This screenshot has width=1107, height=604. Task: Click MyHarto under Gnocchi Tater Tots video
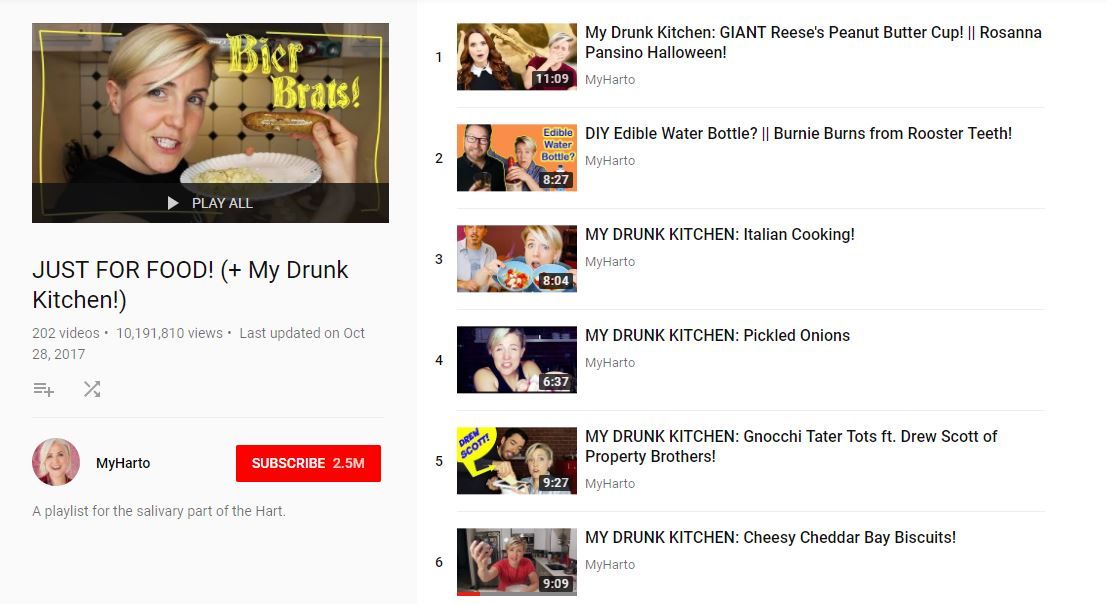click(610, 483)
